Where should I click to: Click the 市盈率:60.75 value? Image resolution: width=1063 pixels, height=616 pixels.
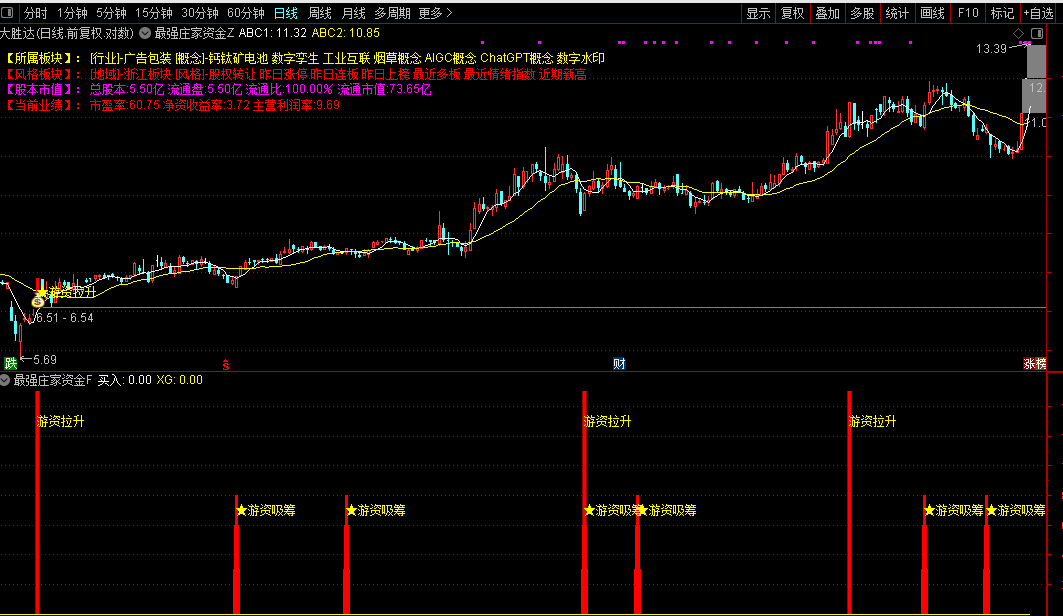click(x=125, y=105)
